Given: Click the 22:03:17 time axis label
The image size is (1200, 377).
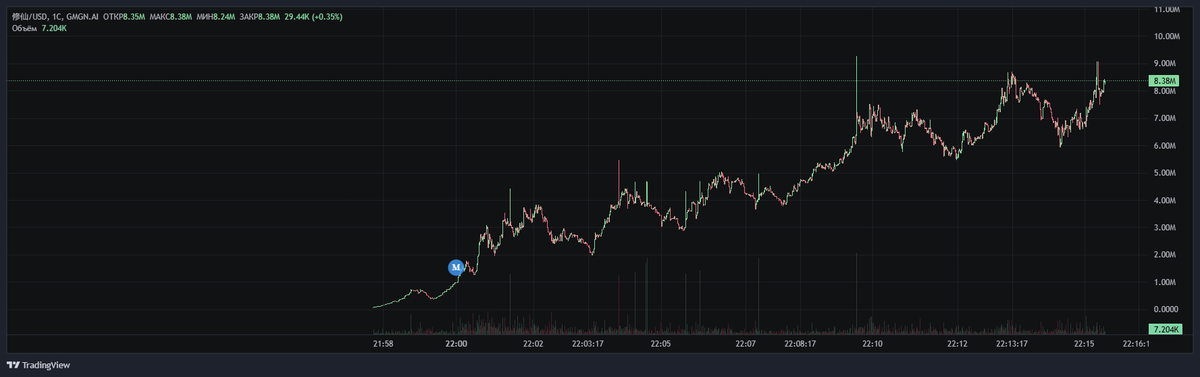Looking at the screenshot, I should [x=587, y=343].
